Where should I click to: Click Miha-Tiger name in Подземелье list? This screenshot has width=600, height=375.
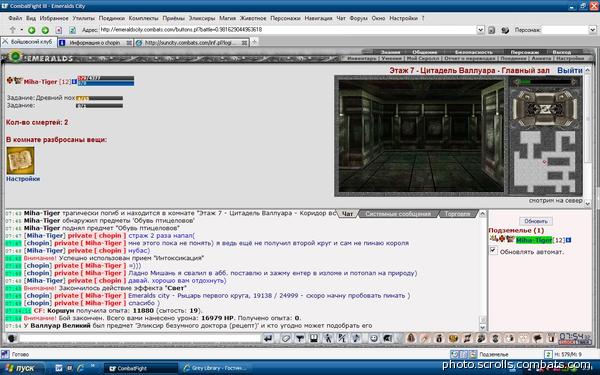(534, 240)
